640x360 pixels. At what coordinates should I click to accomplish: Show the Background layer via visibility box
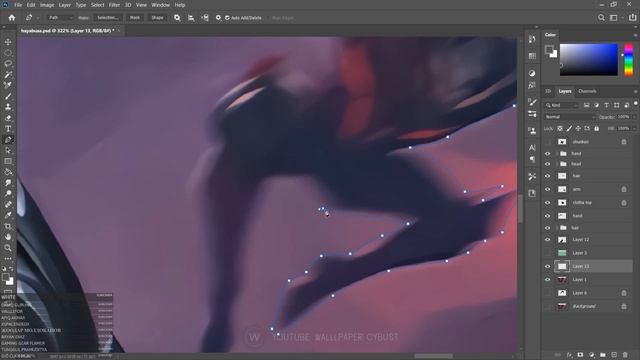[x=548, y=307]
